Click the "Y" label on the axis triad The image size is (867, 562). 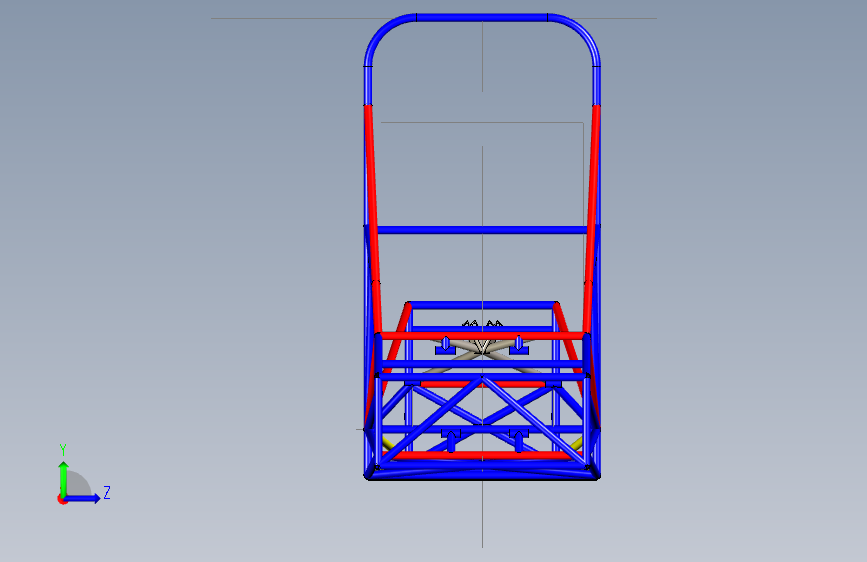[63, 449]
